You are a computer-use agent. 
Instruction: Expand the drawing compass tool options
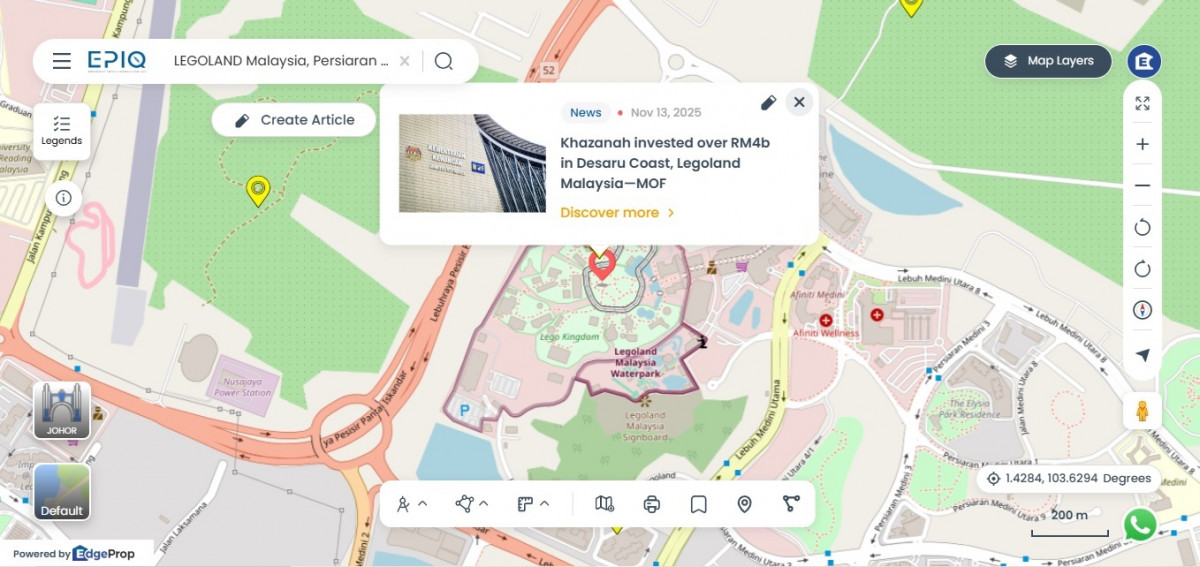point(411,504)
